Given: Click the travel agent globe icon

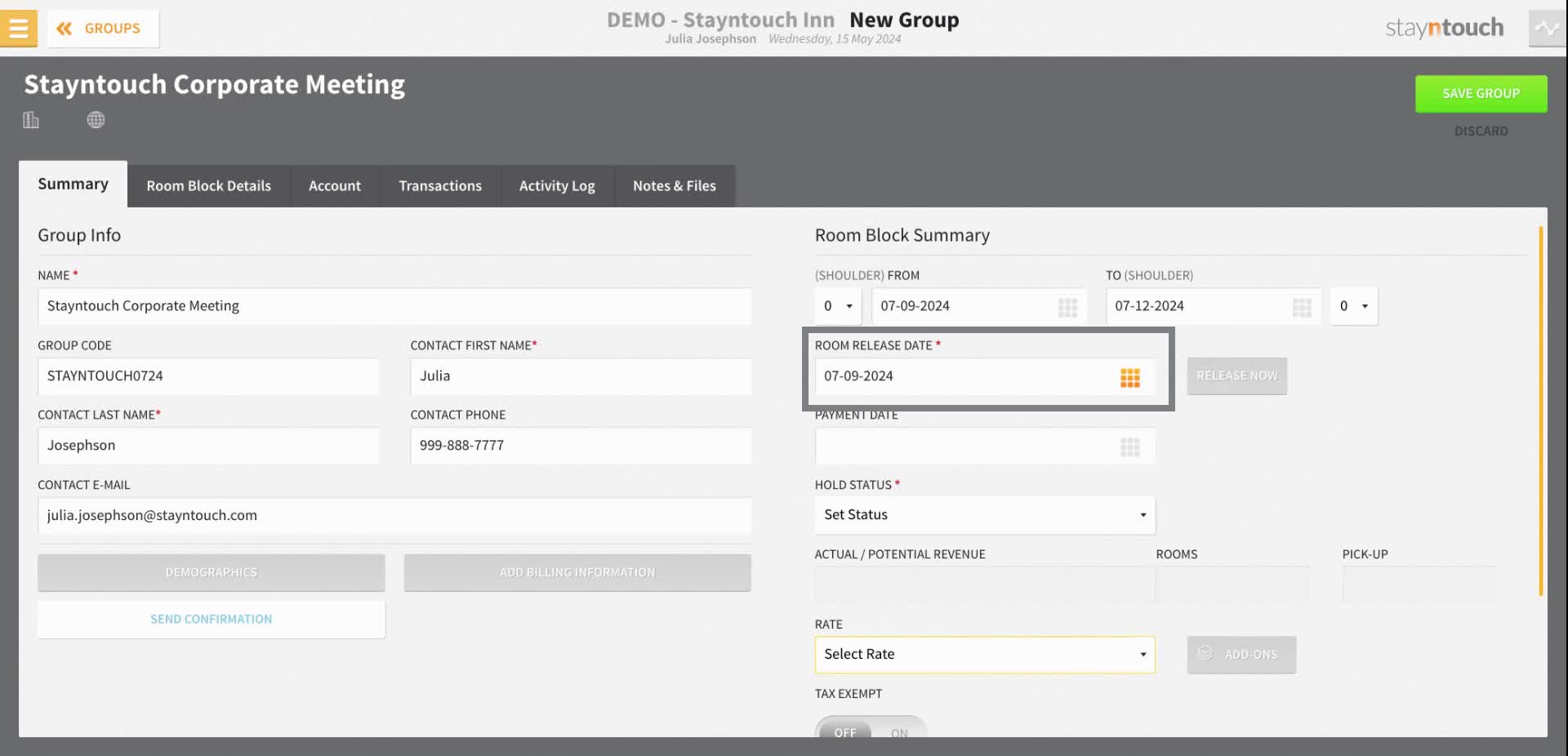Looking at the screenshot, I should click(96, 120).
